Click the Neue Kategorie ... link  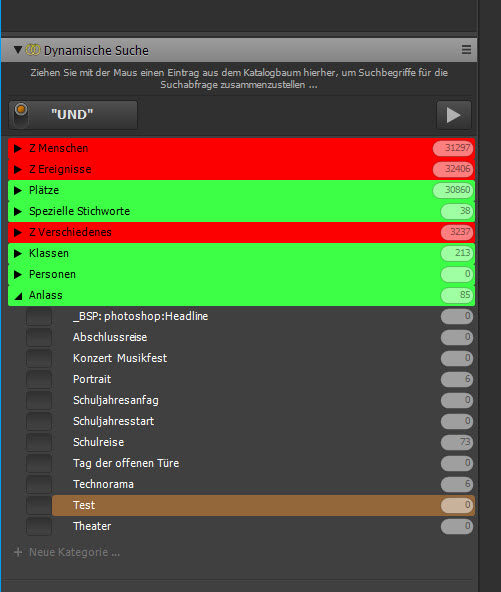point(74,552)
